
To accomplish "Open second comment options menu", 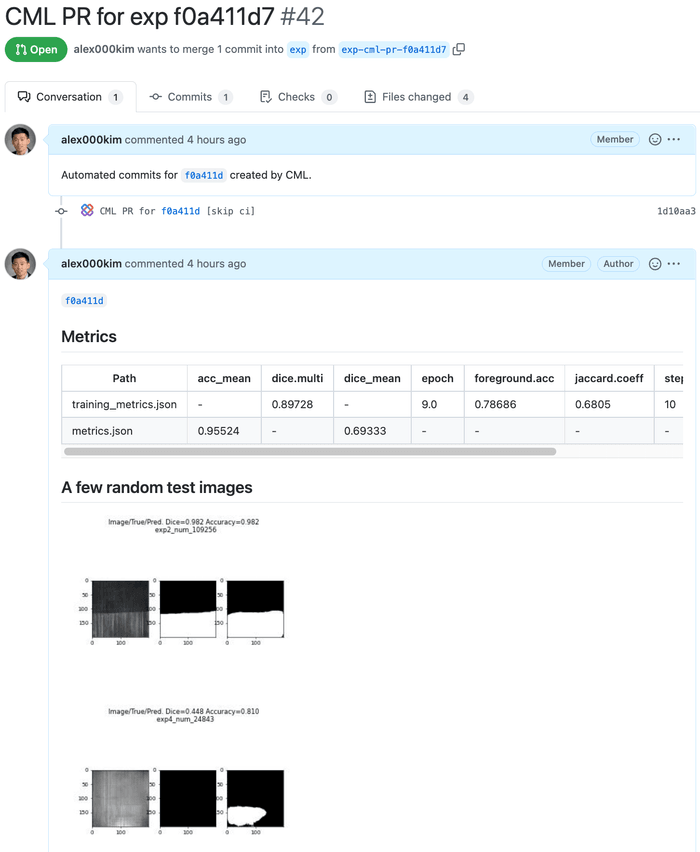I will [x=674, y=264].
